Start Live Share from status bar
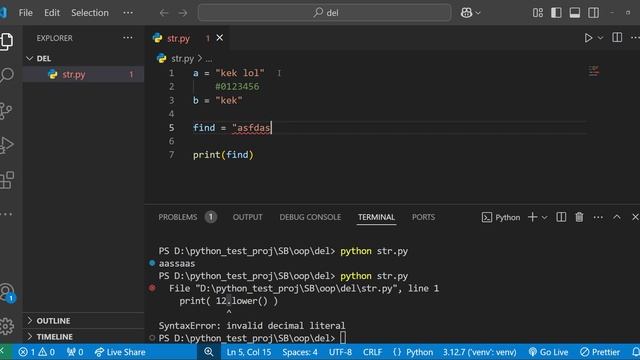This screenshot has width=640, height=360. pos(120,352)
